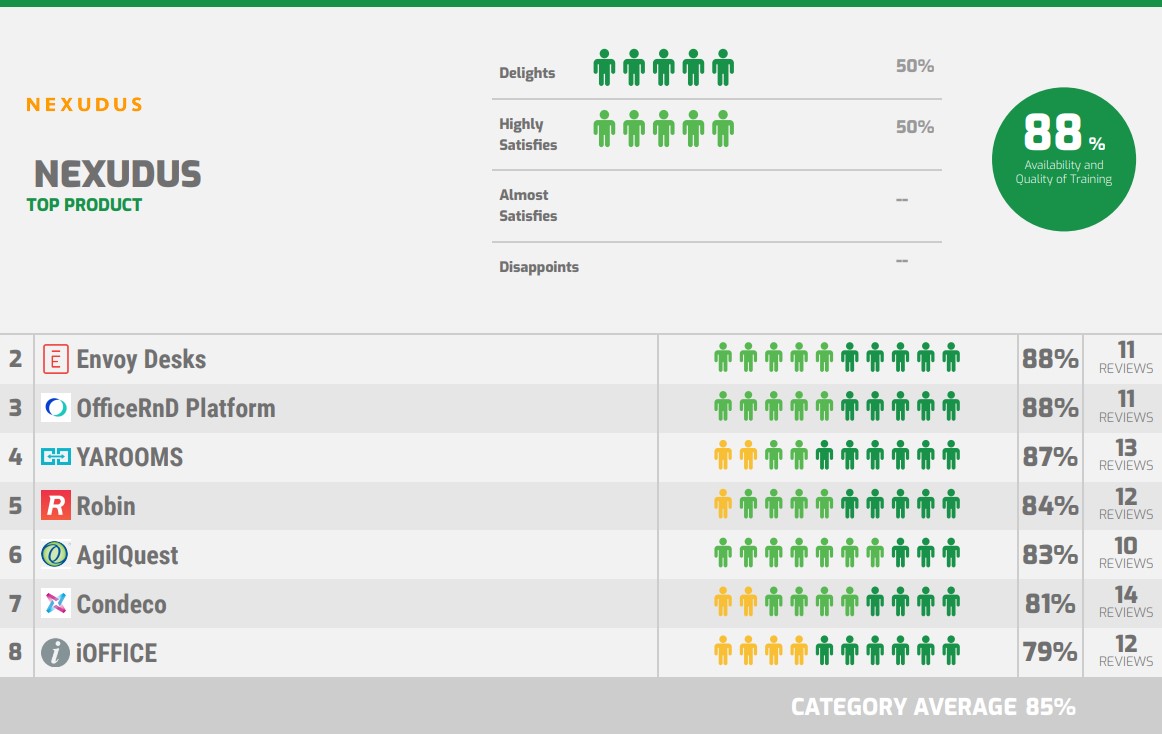This screenshot has width=1162, height=734.
Task: Click the Highly Satisfies 50% value
Action: 914,127
